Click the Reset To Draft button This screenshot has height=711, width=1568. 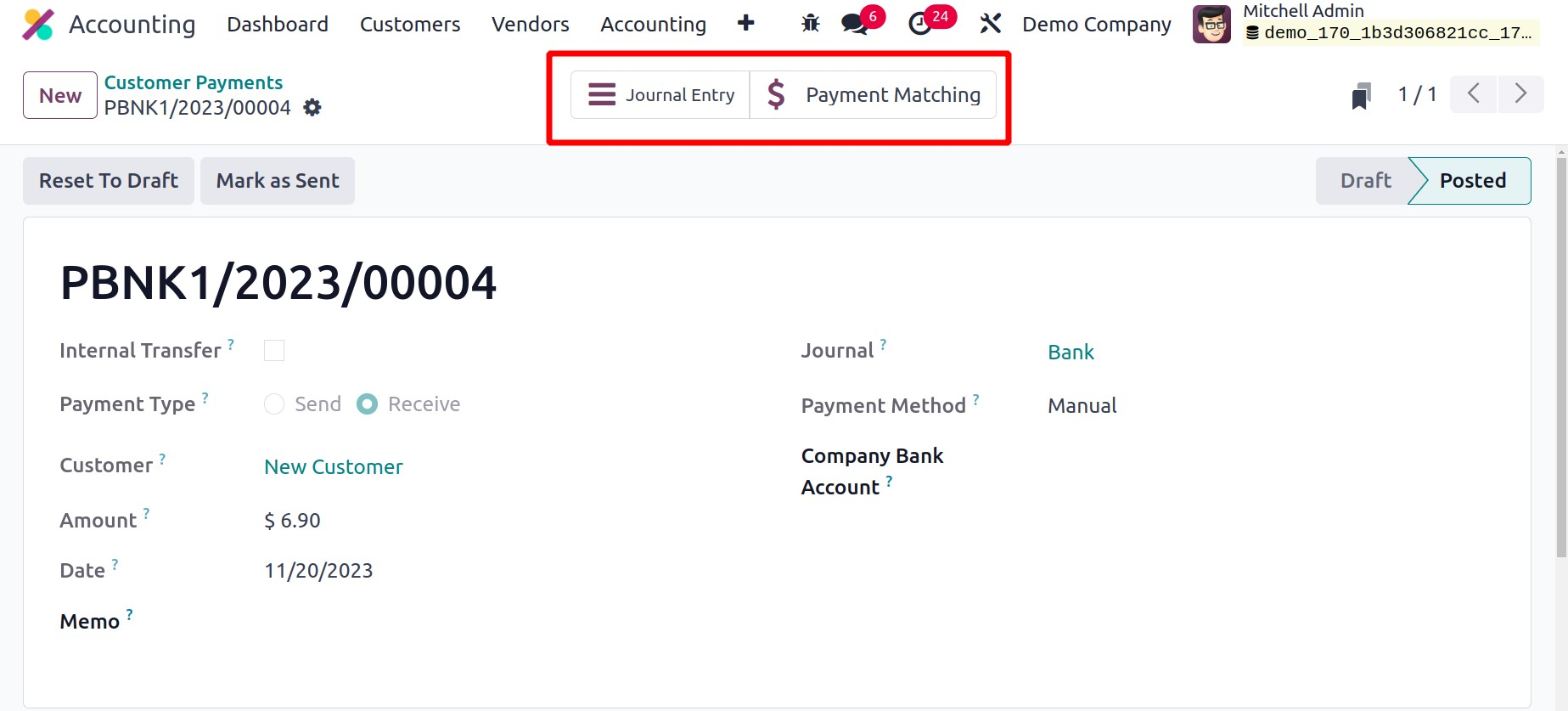109,181
